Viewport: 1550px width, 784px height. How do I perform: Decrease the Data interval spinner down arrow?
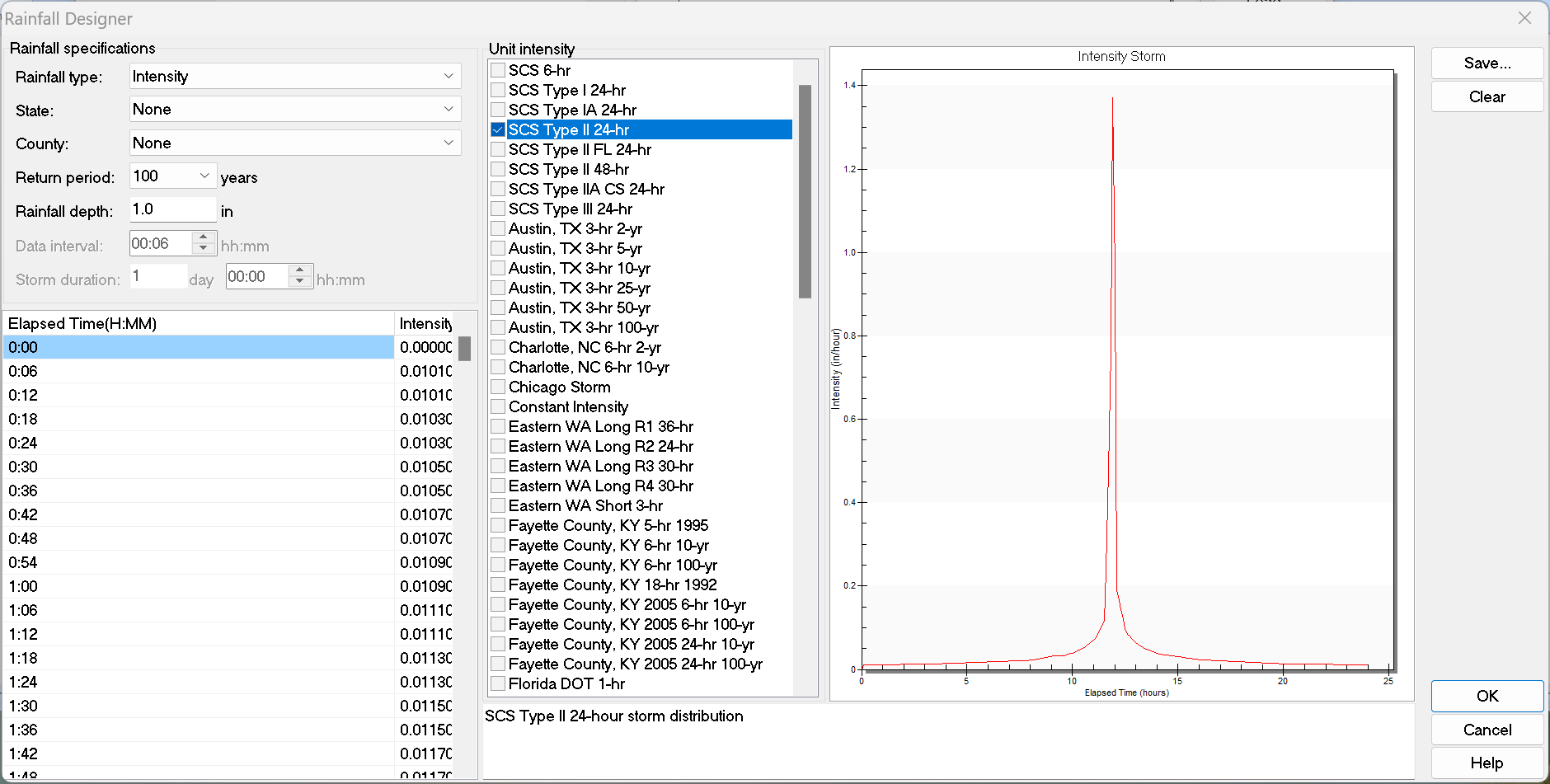coord(204,248)
